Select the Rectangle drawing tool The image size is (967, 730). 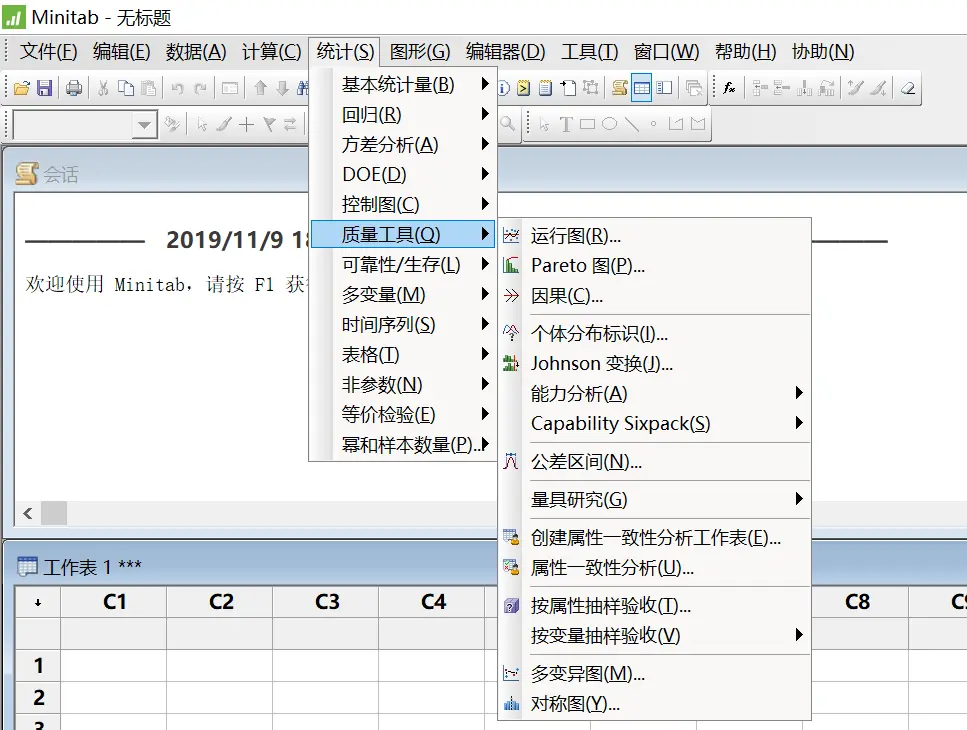[588, 125]
